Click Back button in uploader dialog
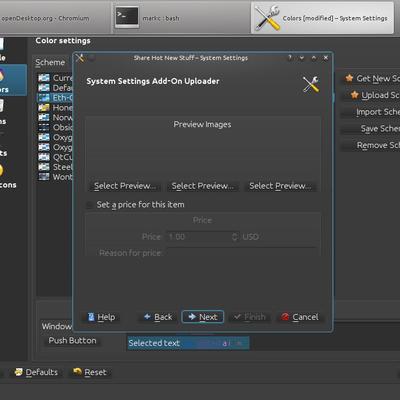400x400 pixels. pos(158,317)
